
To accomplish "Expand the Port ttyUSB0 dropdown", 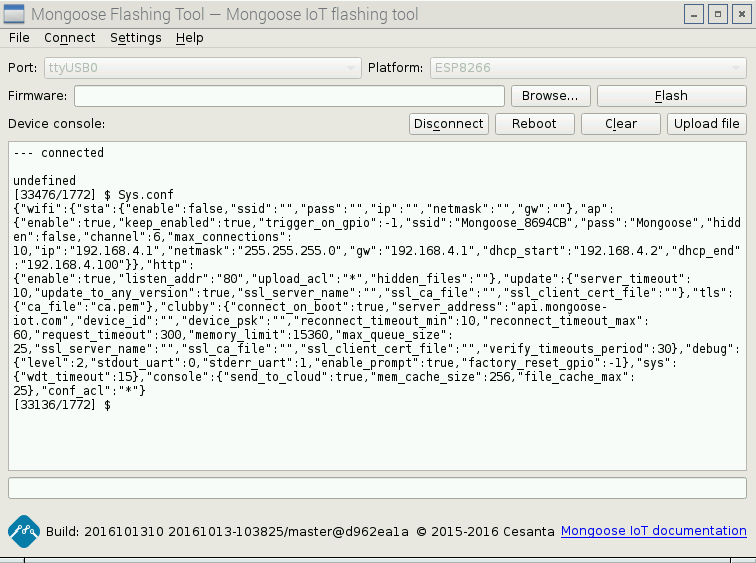I will tap(202, 68).
